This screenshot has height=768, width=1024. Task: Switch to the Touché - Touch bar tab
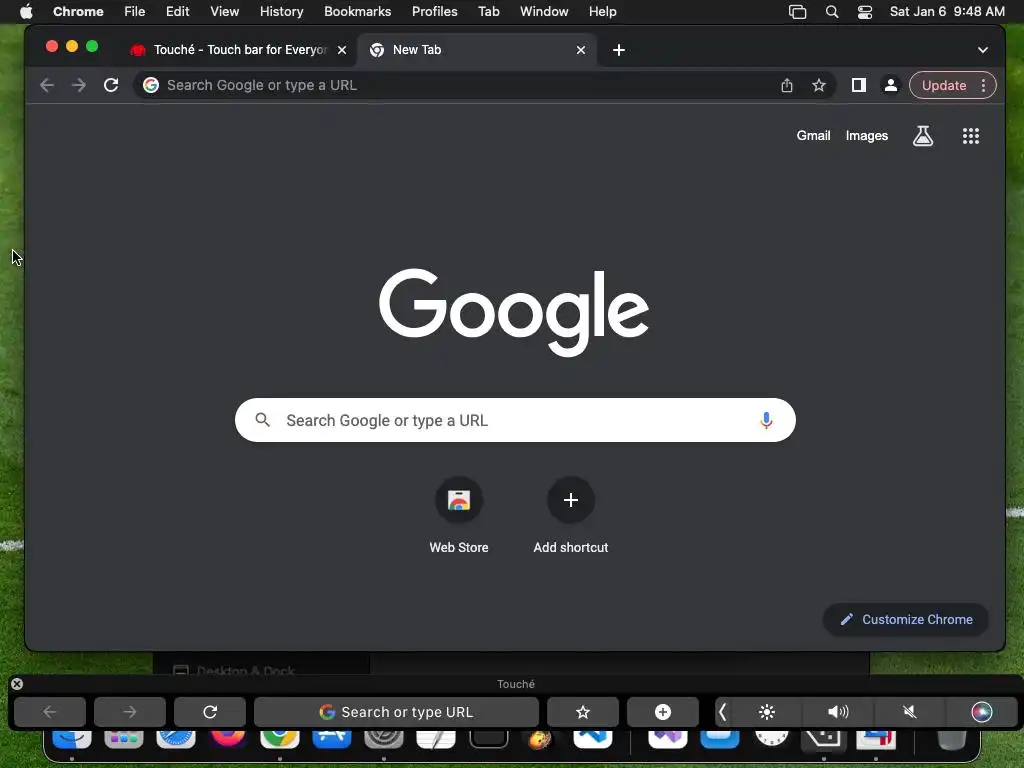point(238,50)
